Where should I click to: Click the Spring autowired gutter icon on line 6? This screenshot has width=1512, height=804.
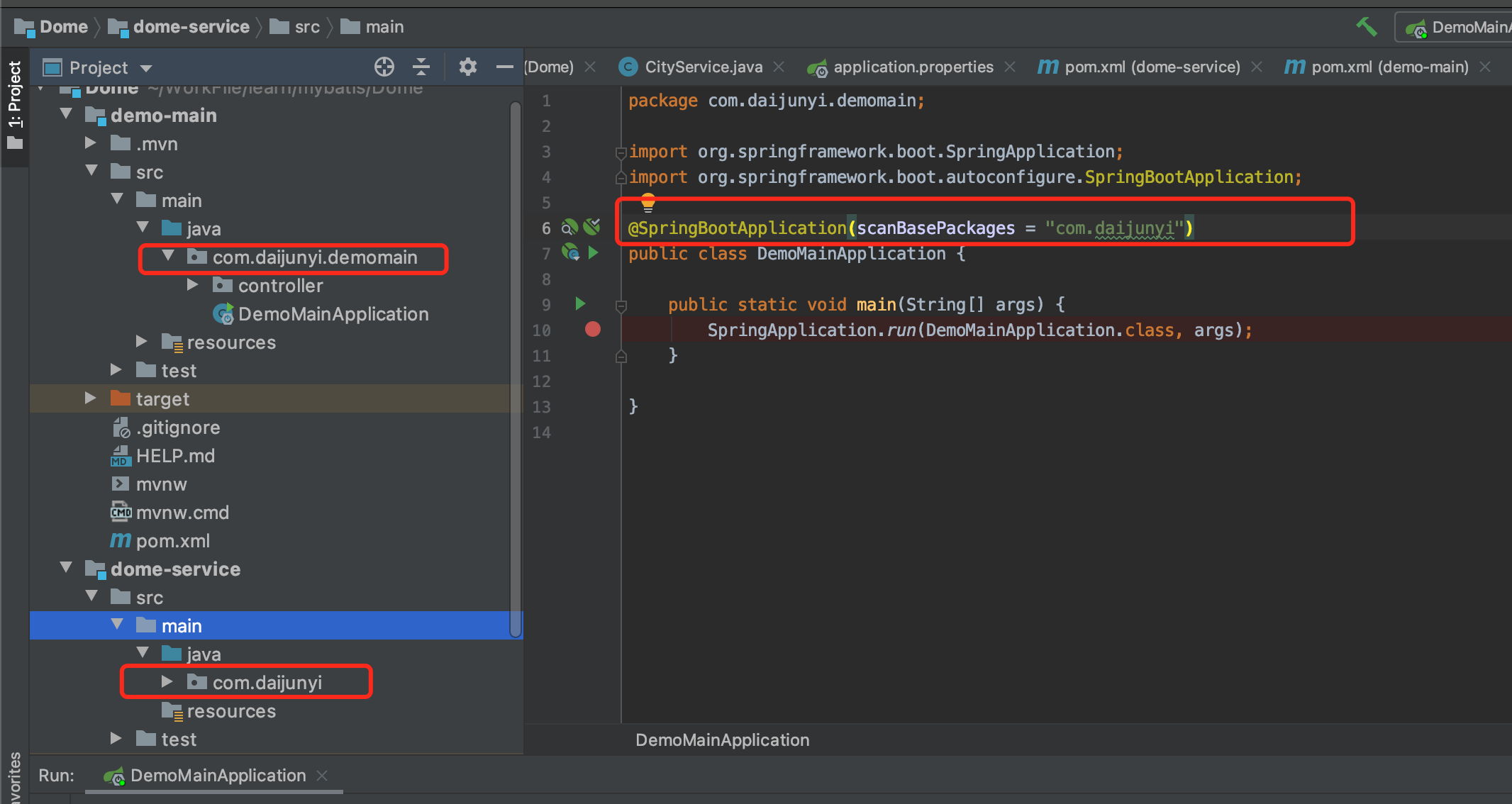(x=591, y=227)
